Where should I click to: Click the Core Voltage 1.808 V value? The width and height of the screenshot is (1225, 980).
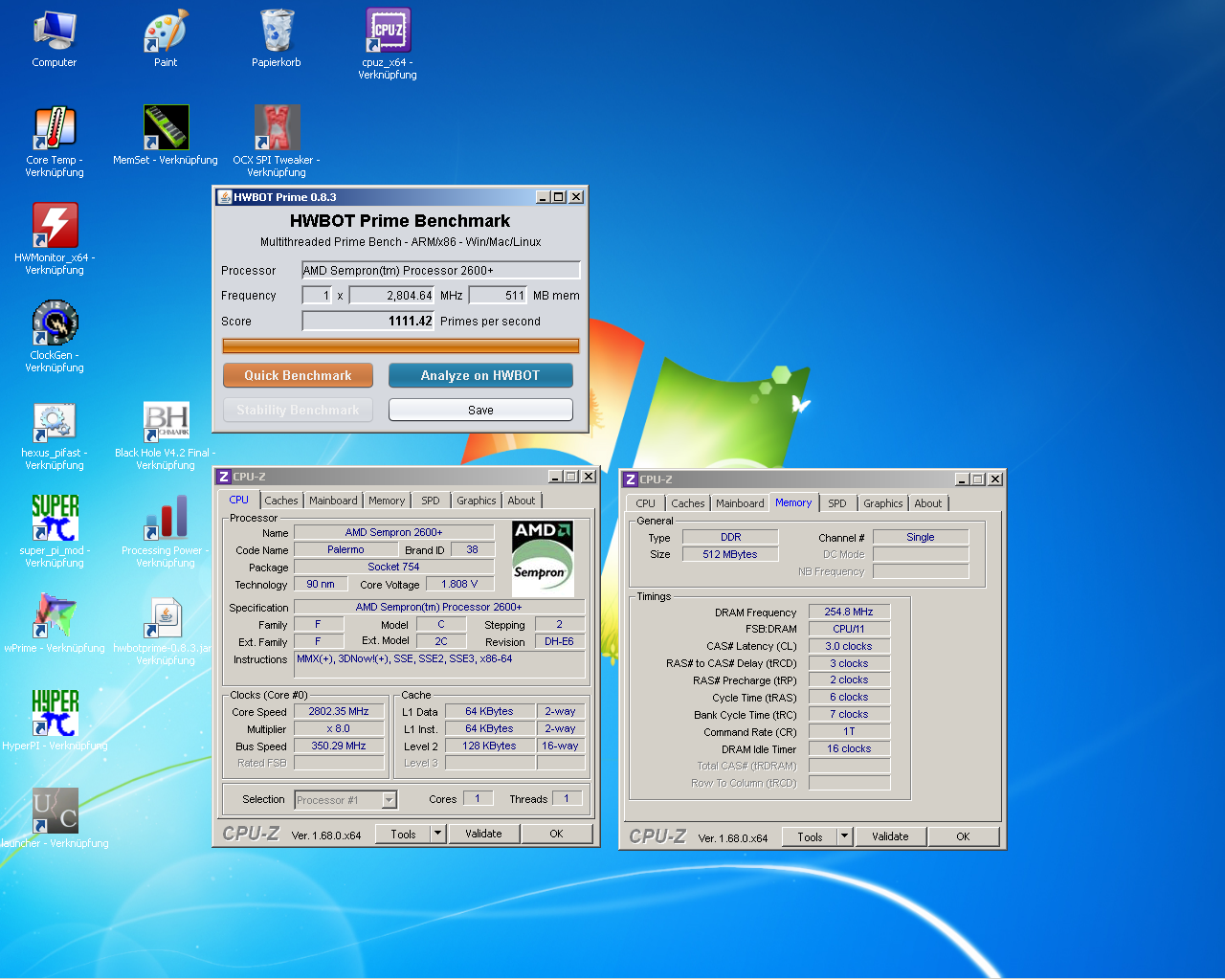tap(459, 584)
